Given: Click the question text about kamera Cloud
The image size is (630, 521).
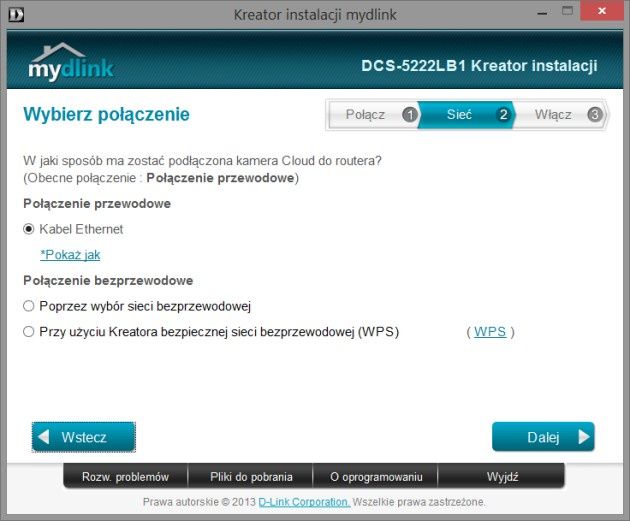Looking at the screenshot, I should [202, 161].
